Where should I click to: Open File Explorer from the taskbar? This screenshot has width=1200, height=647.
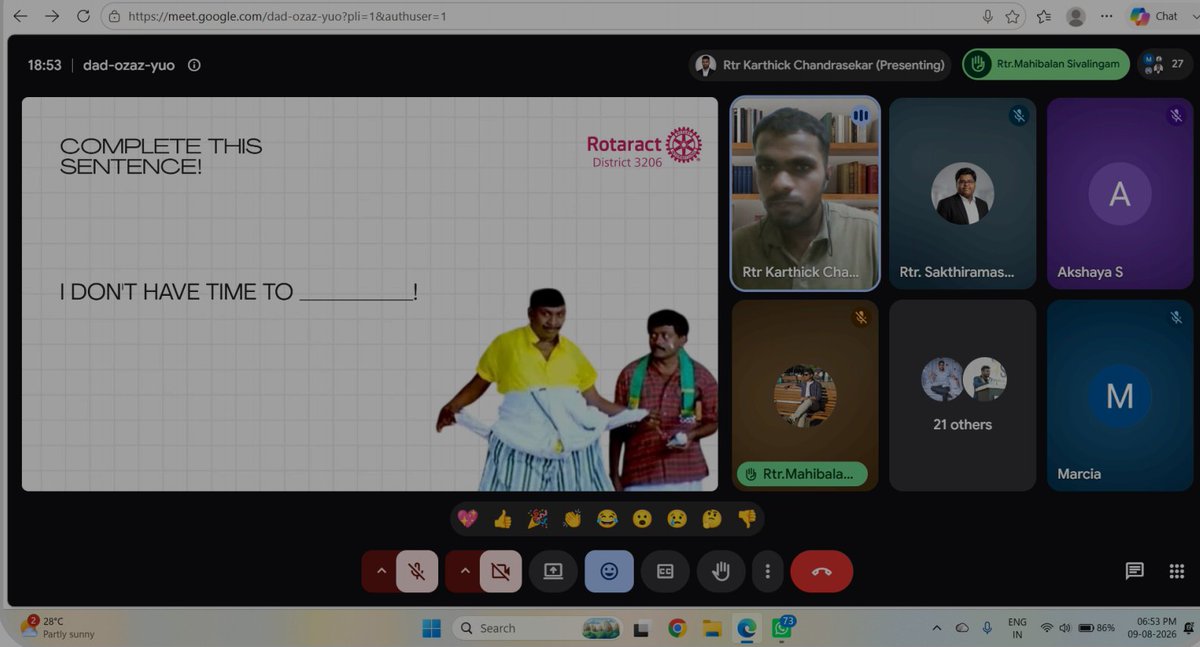(x=712, y=628)
